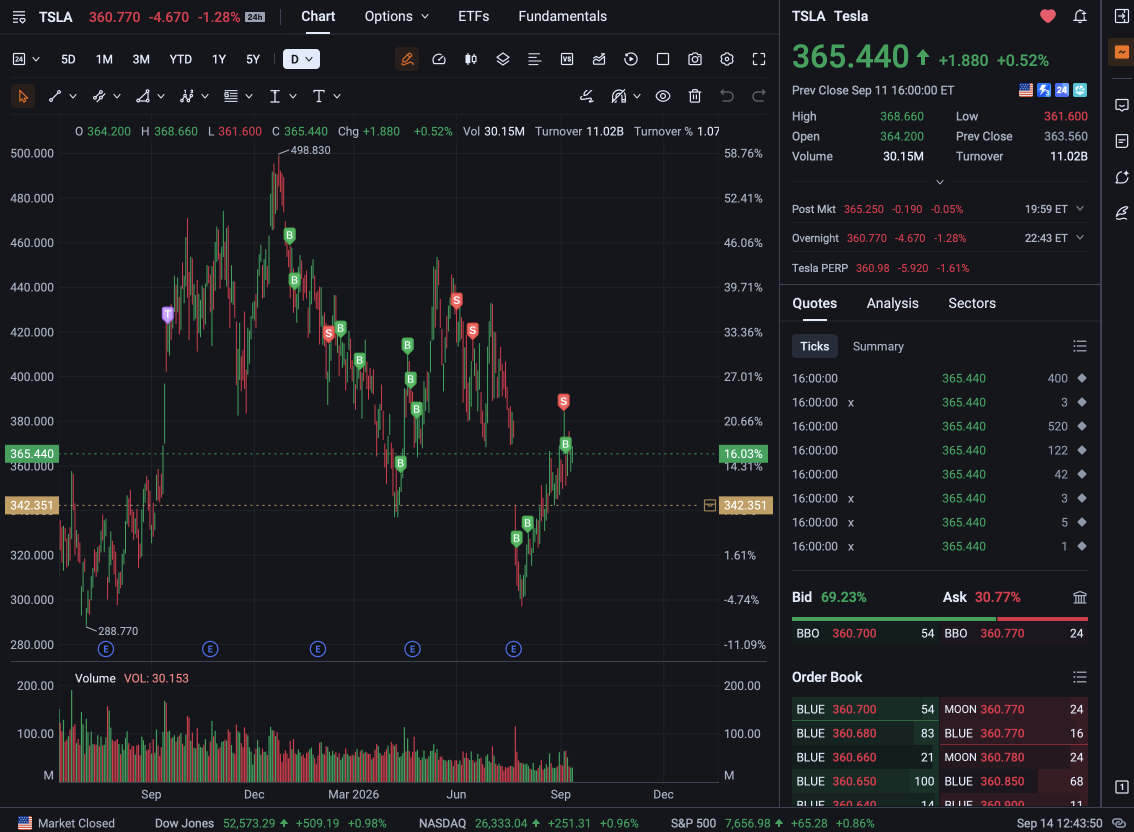This screenshot has height=832, width=1134.
Task: Open the comments sidebar icon
Action: tap(1122, 106)
